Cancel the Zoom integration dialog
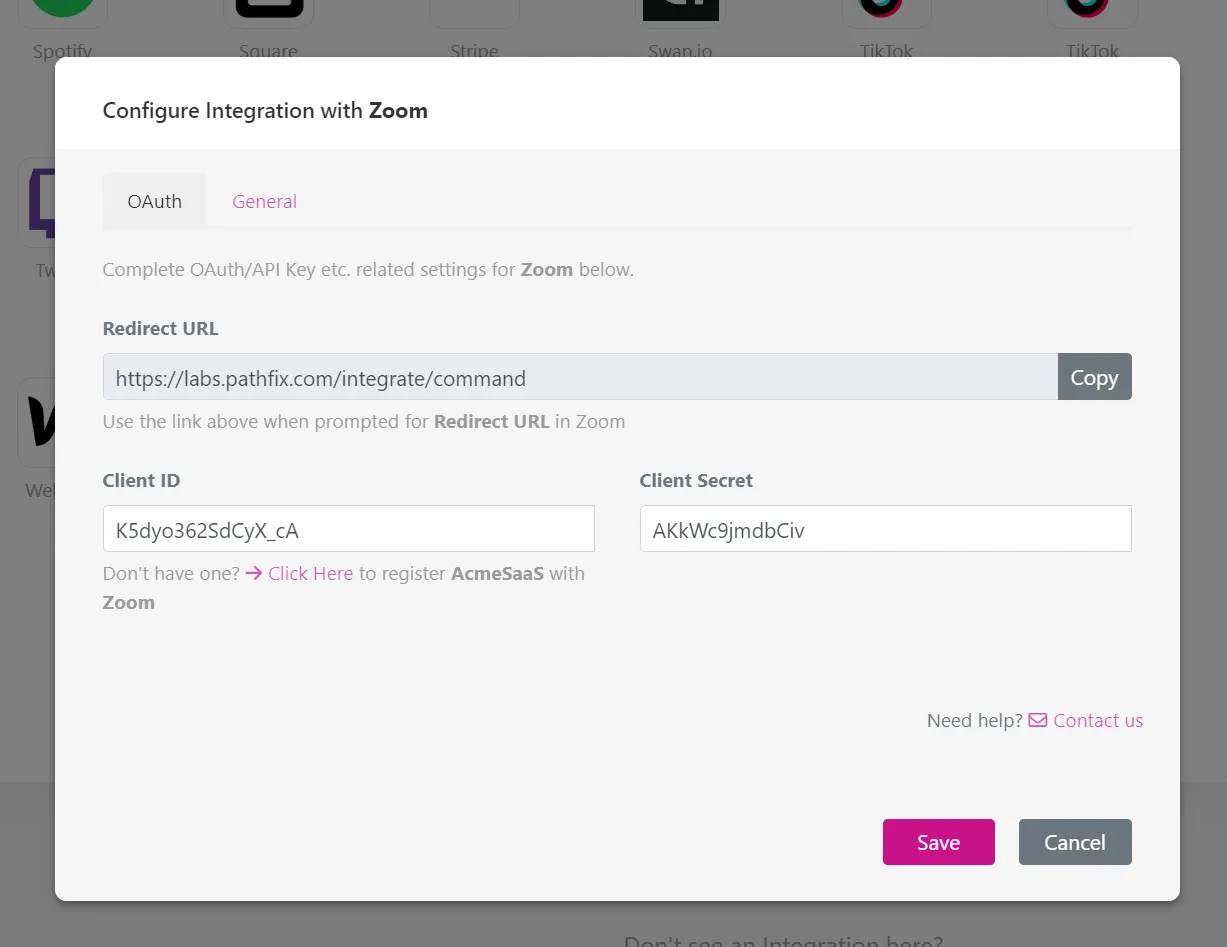The width and height of the screenshot is (1227, 947). (1075, 842)
